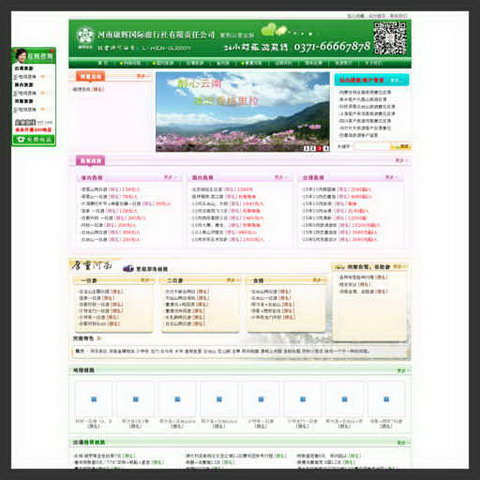Click 'more' link in the orange panel header
480x480 pixels.
143,76
